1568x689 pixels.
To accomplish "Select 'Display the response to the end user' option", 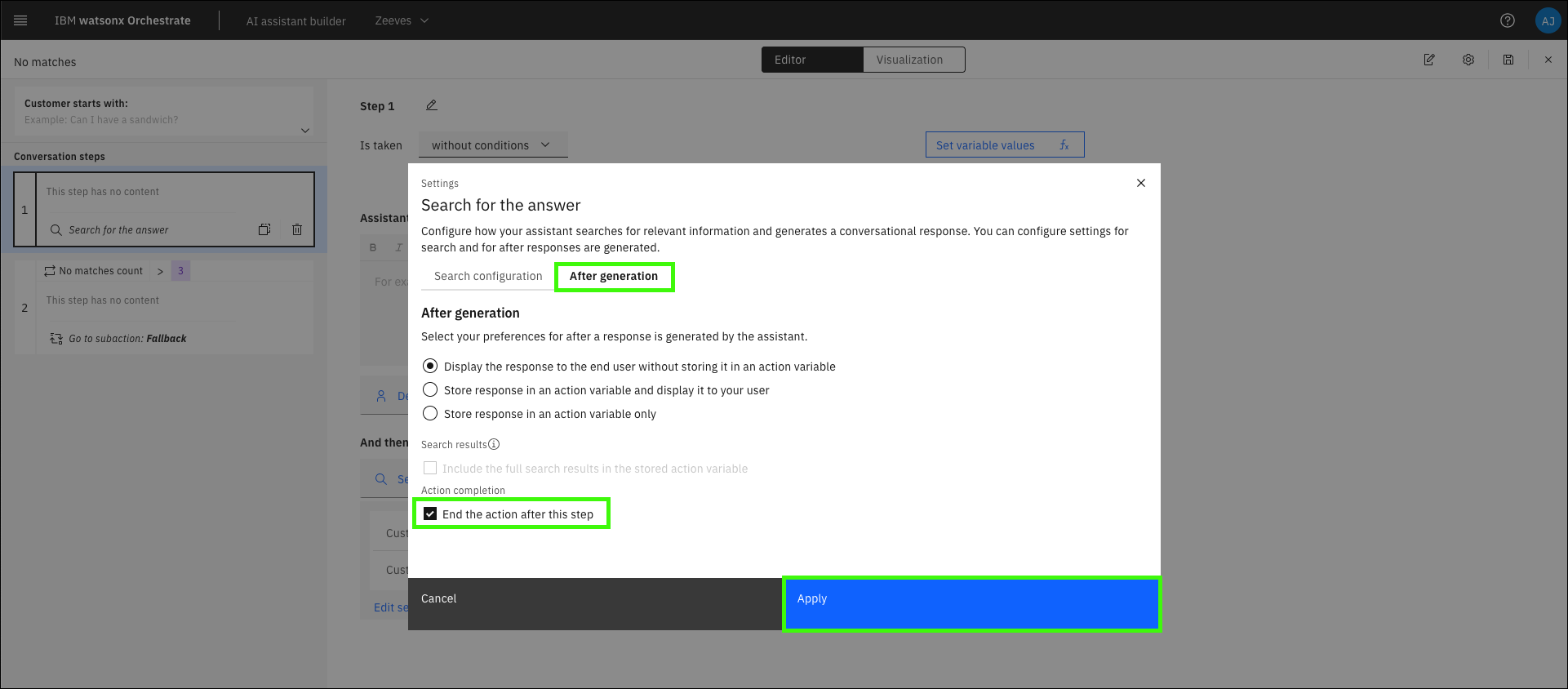I will click(x=430, y=367).
